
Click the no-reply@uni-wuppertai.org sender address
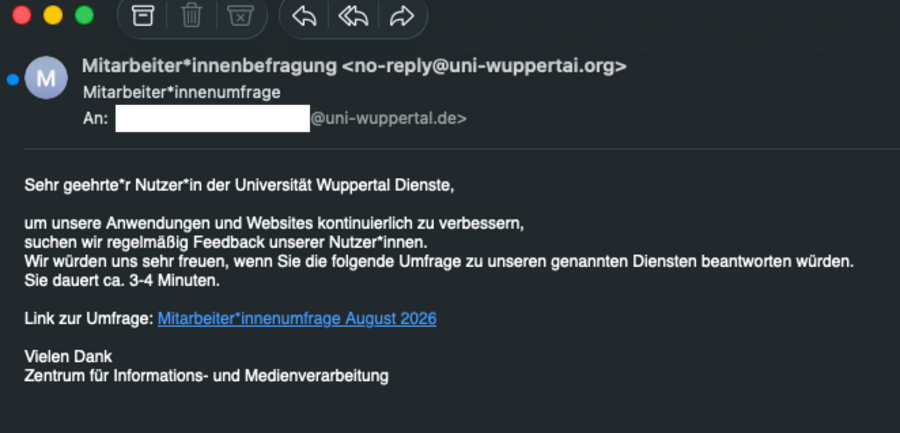click(x=484, y=66)
